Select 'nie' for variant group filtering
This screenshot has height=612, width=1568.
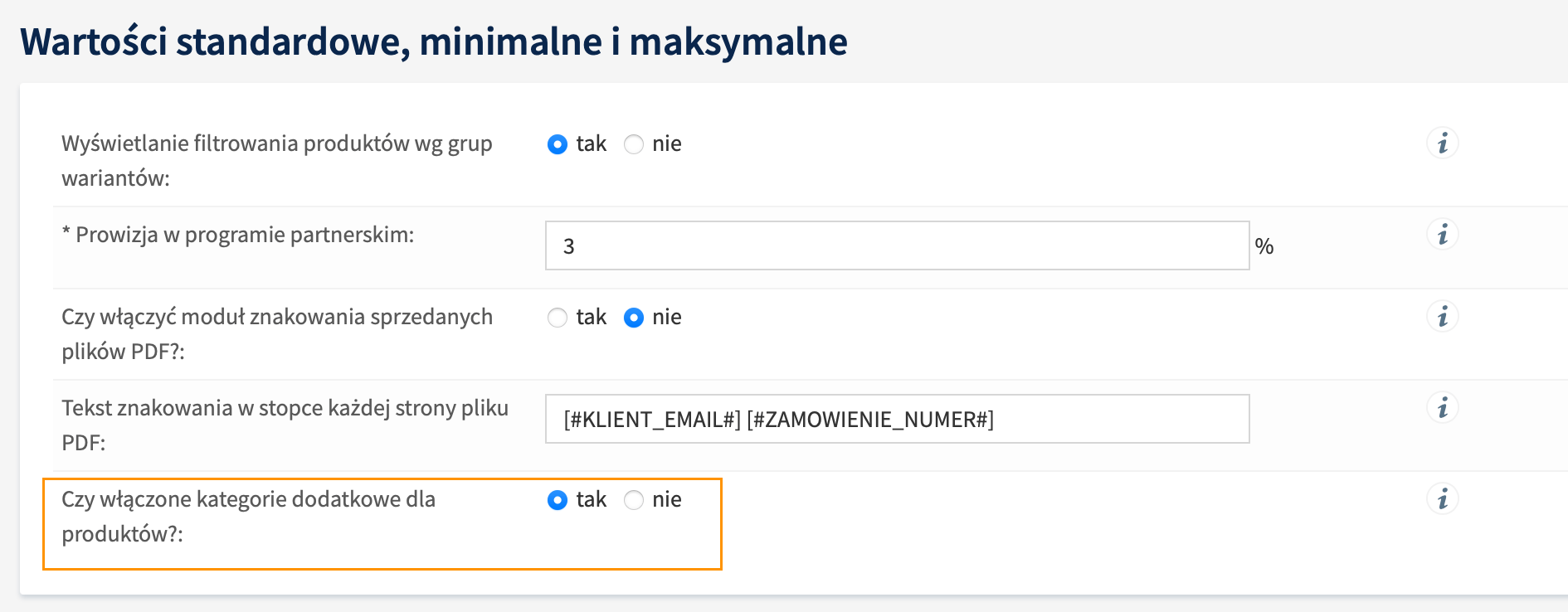click(x=634, y=144)
